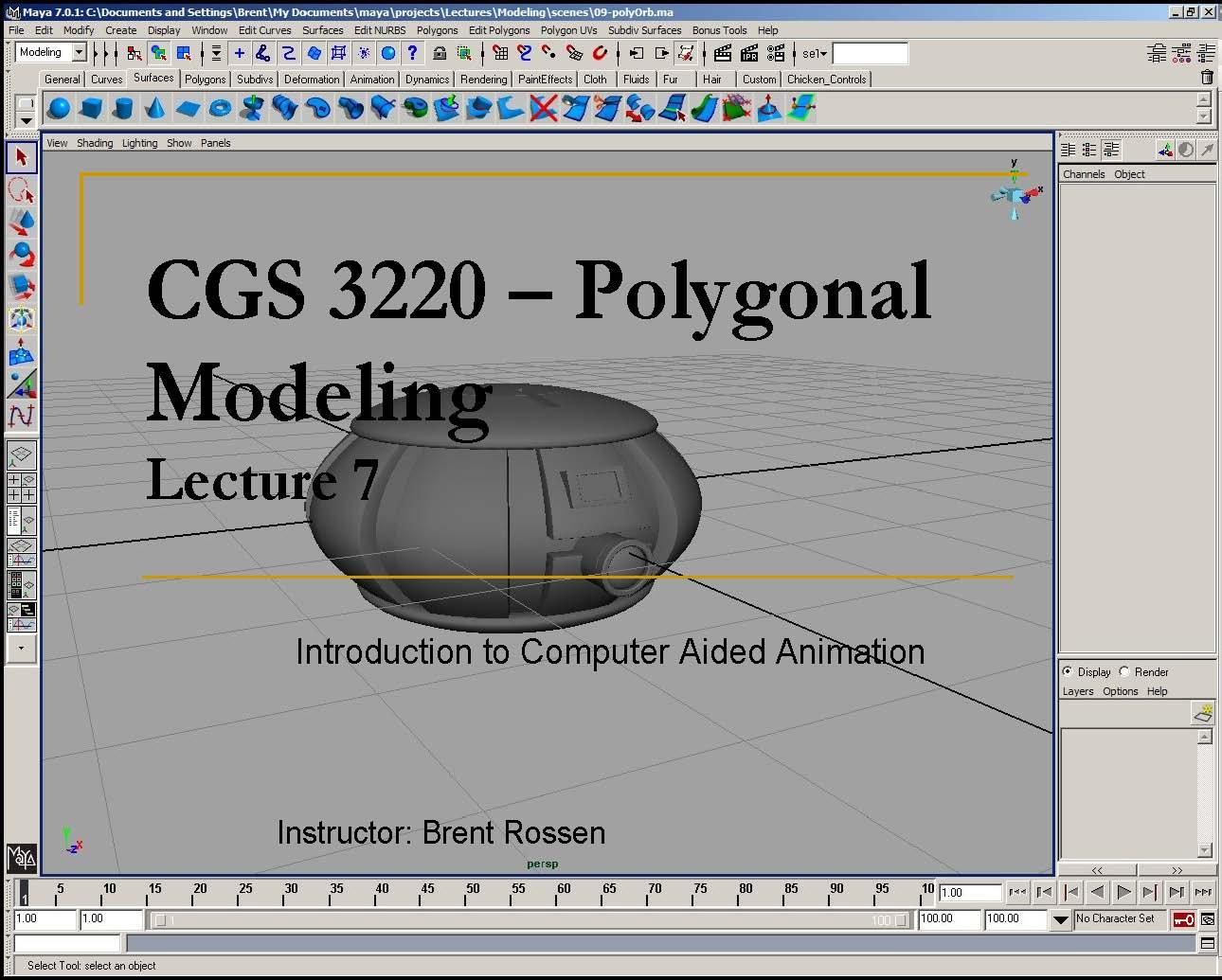Image resolution: width=1222 pixels, height=980 pixels.
Task: Click Go to start of playback range
Action: point(1070,892)
